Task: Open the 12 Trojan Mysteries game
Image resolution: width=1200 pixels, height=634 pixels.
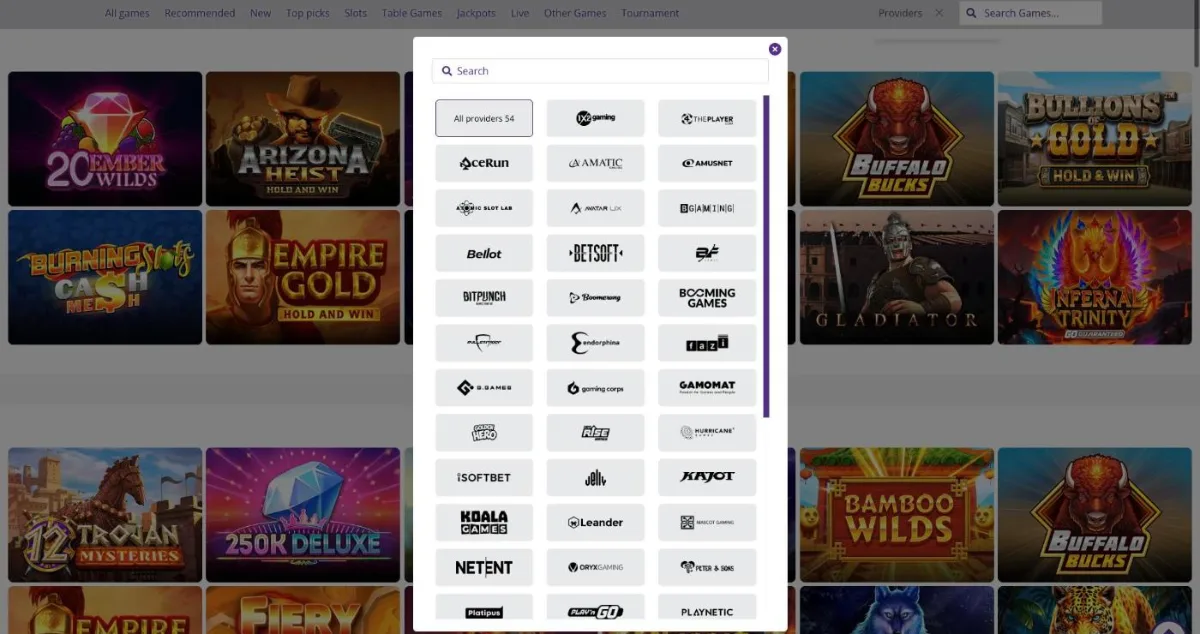Action: point(105,515)
